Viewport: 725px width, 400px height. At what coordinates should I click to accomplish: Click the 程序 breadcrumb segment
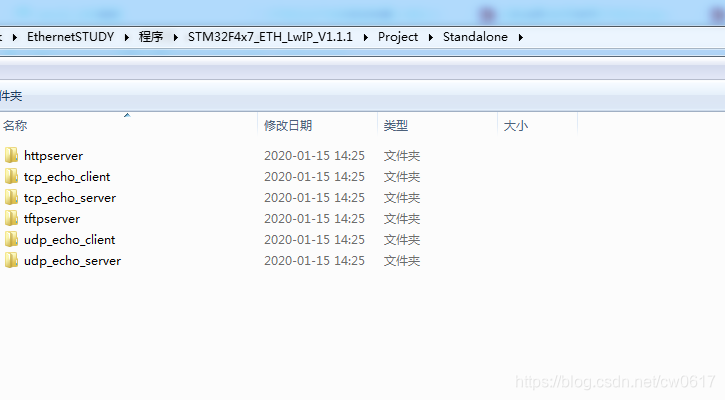click(151, 37)
